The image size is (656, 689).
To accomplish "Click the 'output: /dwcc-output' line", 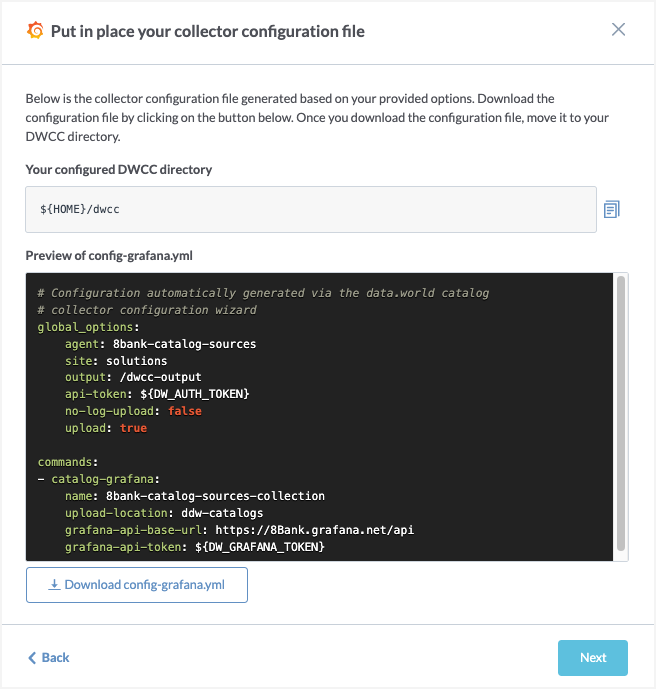I will click(x=133, y=377).
